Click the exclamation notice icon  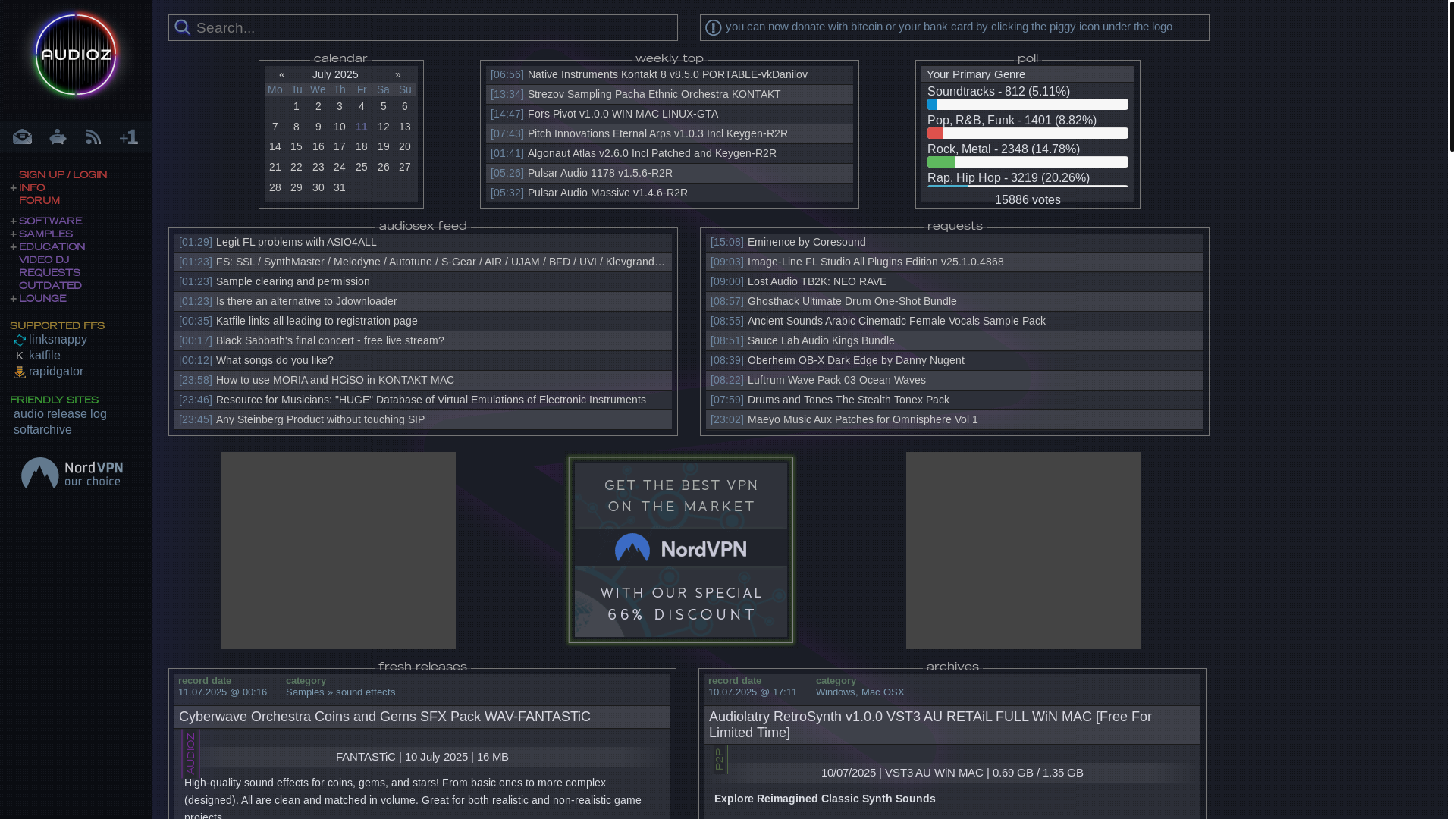713,27
